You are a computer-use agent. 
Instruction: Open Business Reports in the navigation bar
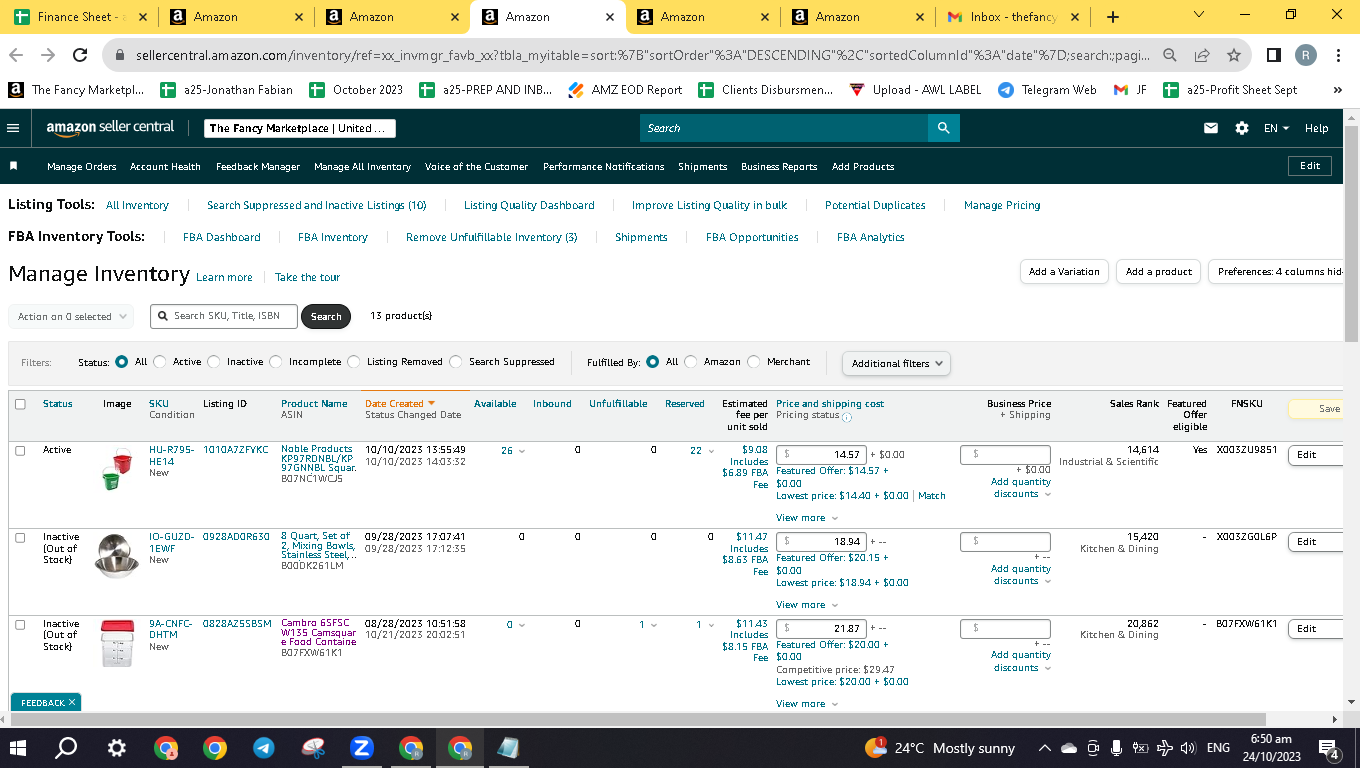[779, 167]
